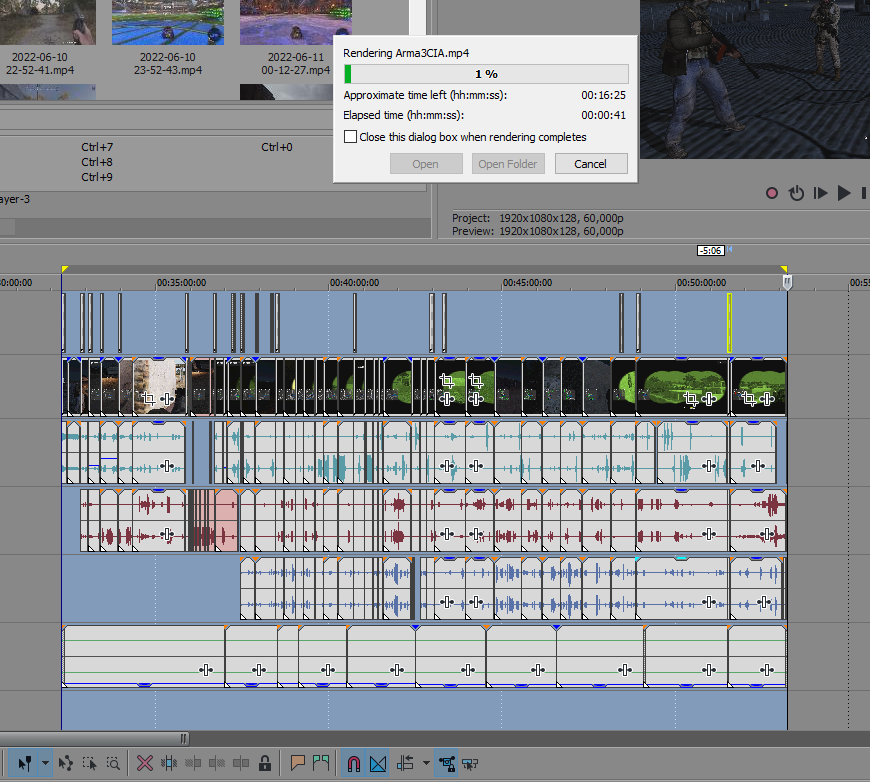870x782 pixels.
Task: Click the timeline horizontal scrollbar thumb
Action: (x=92, y=739)
